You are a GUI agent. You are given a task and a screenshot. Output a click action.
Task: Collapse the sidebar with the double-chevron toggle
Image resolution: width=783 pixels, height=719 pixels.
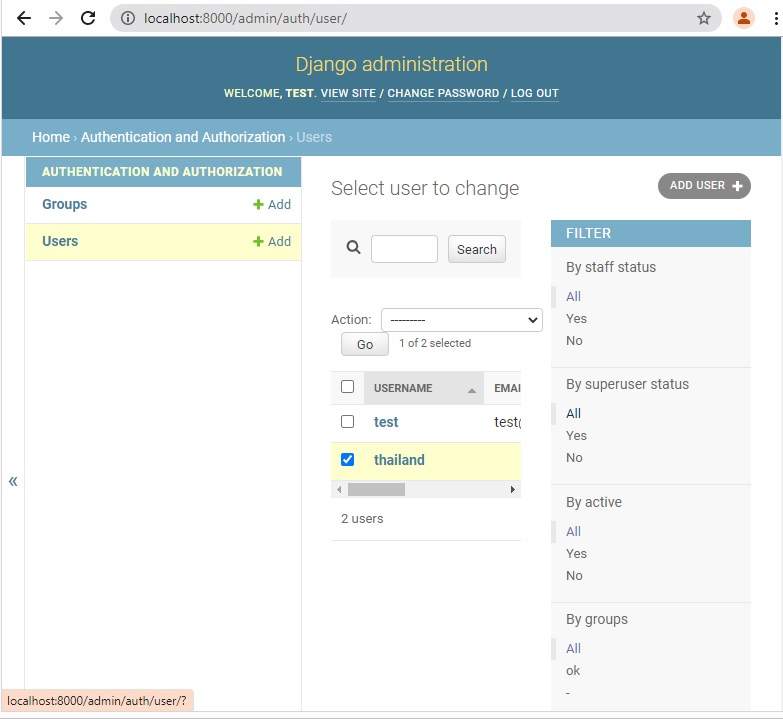coord(13,481)
